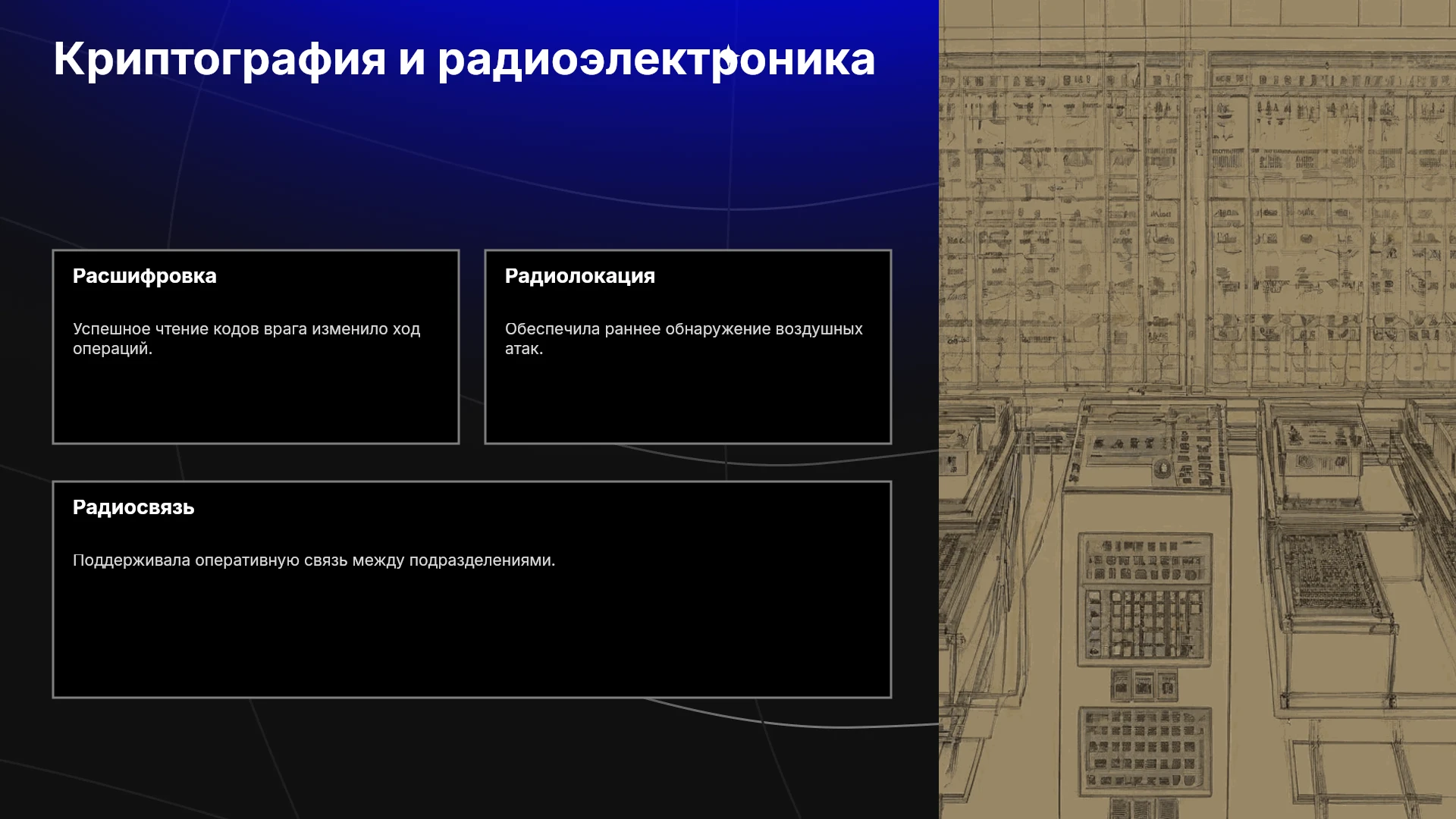Select text about оперативную связь между подразделениями
This screenshot has width=1456, height=819.
click(x=314, y=560)
